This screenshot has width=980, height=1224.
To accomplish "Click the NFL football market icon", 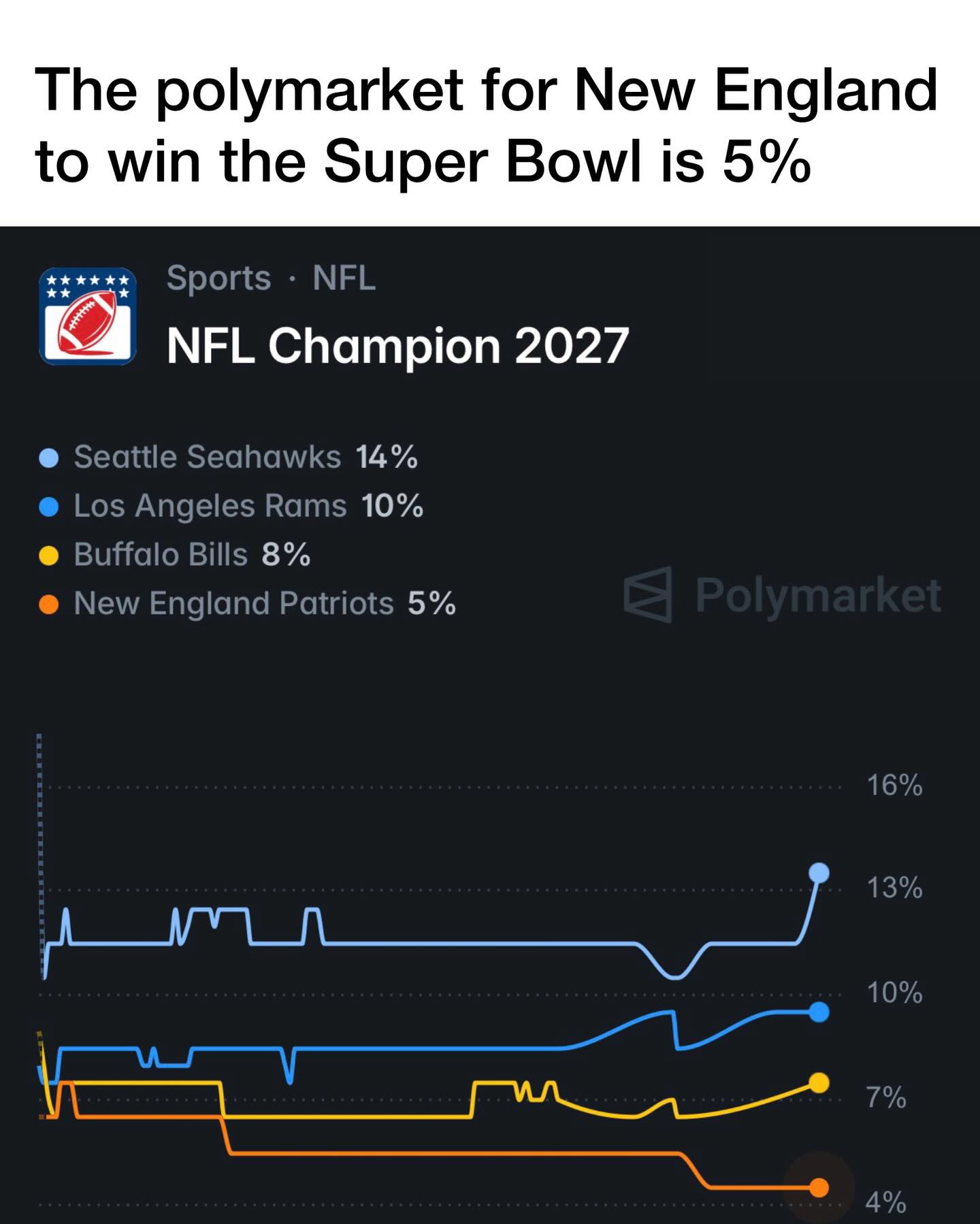I will [88, 317].
